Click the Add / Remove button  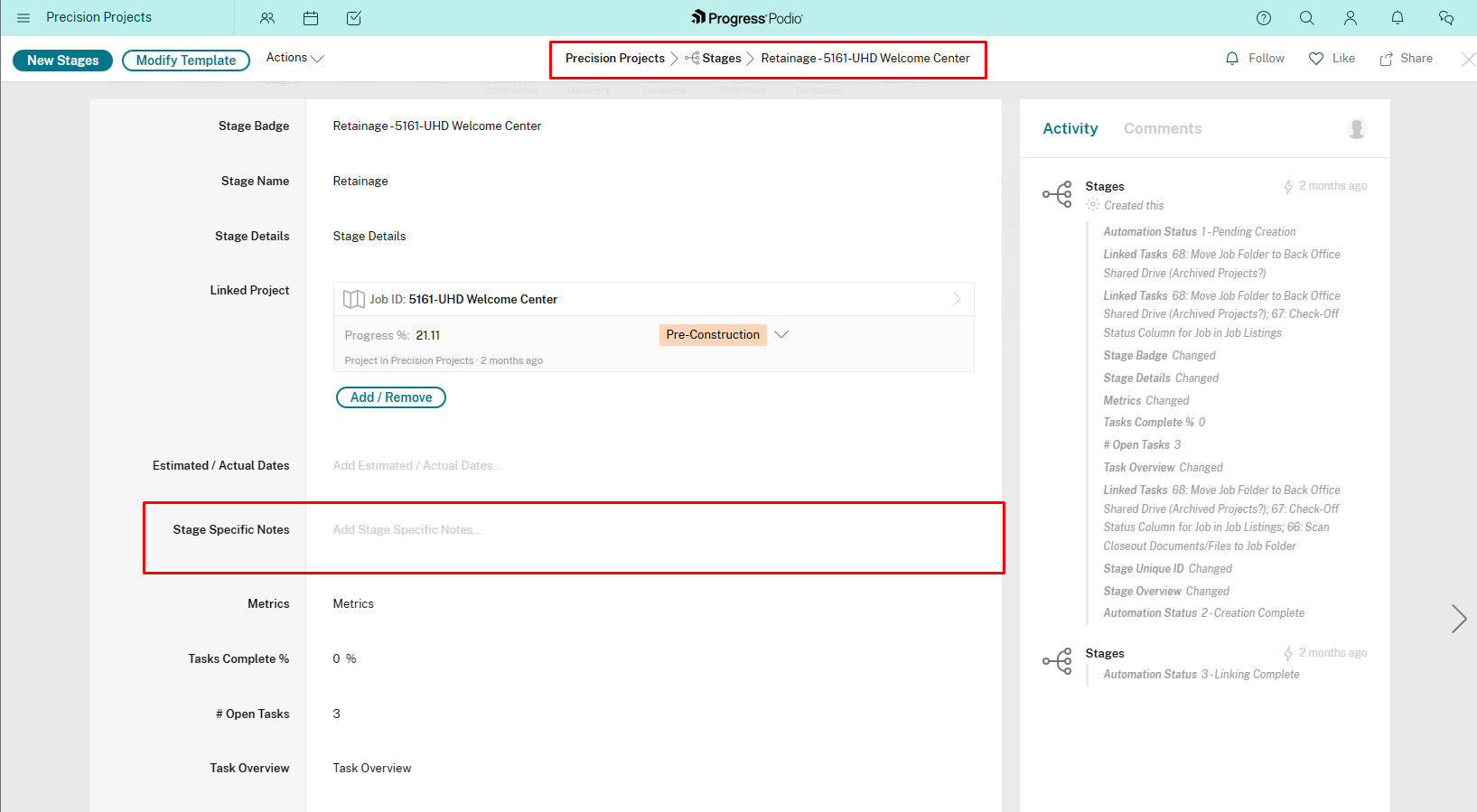391,397
